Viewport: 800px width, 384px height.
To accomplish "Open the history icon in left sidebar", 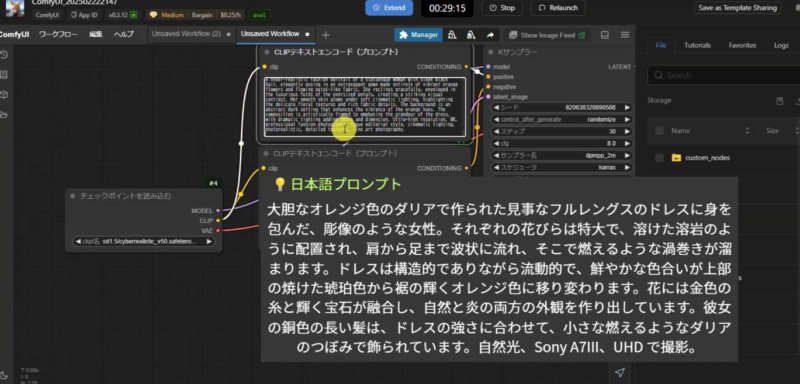I will click(x=4, y=55).
